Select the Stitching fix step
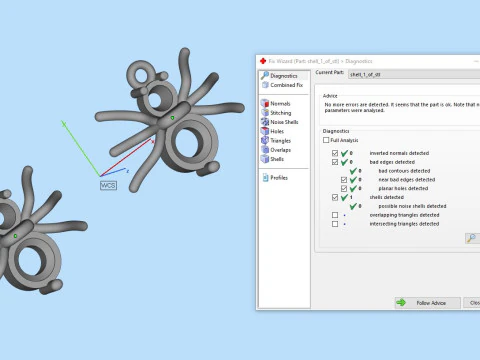Viewport: 480px width, 360px height. 276,113
